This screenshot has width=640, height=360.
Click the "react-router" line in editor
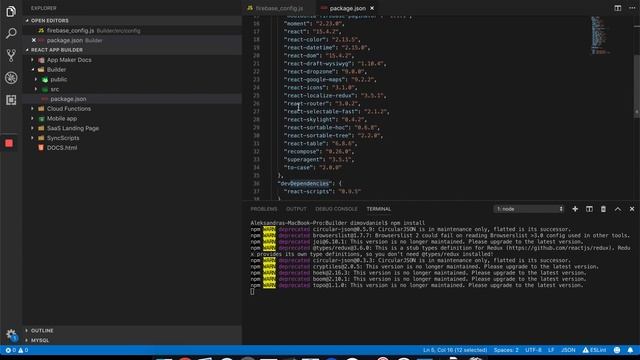(x=322, y=104)
